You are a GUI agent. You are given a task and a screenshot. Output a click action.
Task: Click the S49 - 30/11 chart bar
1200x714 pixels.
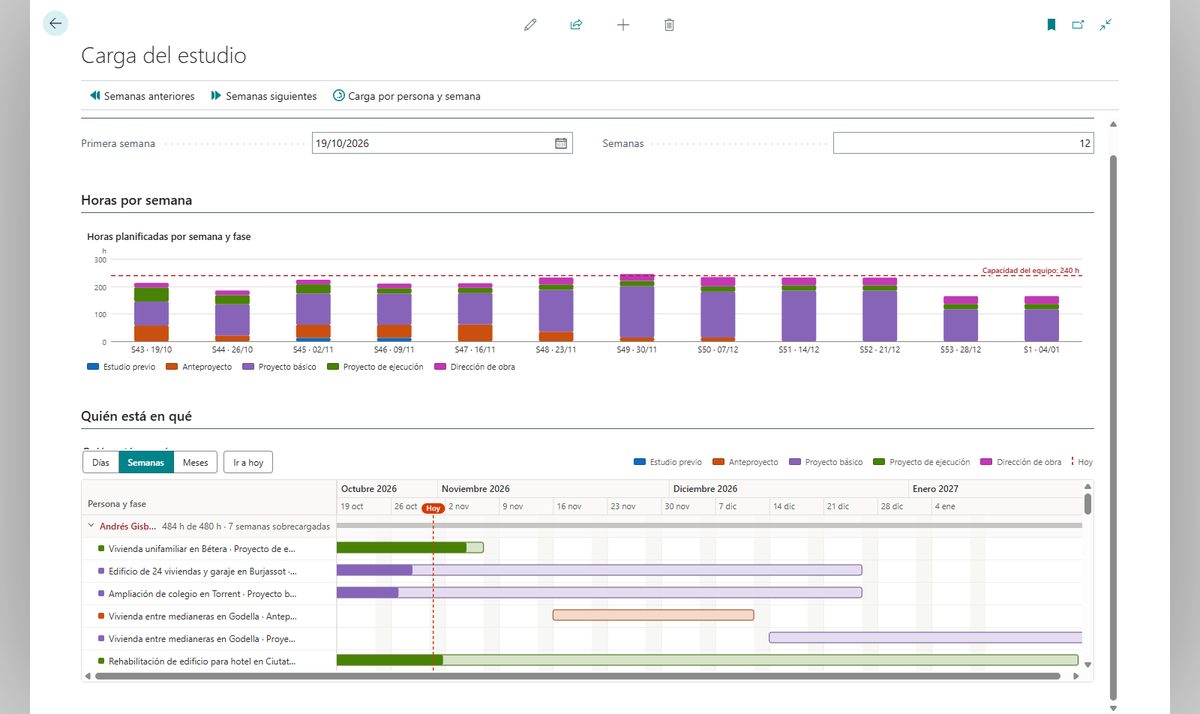pyautogui.click(x=637, y=308)
